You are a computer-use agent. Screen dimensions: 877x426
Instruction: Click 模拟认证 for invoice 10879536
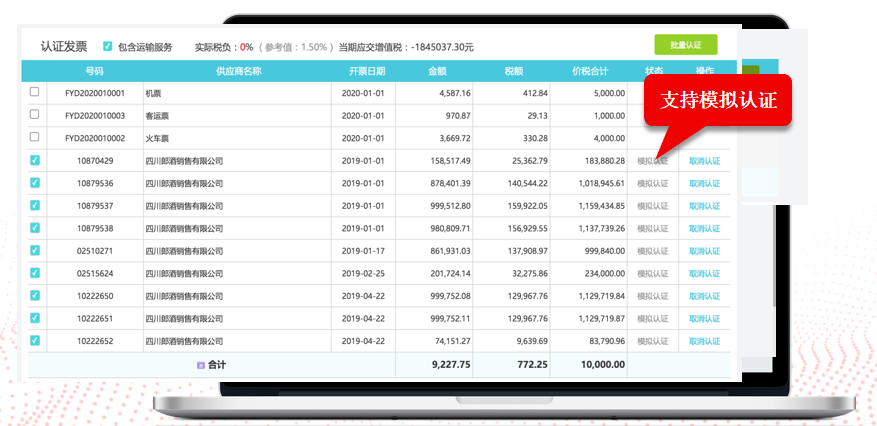(652, 183)
